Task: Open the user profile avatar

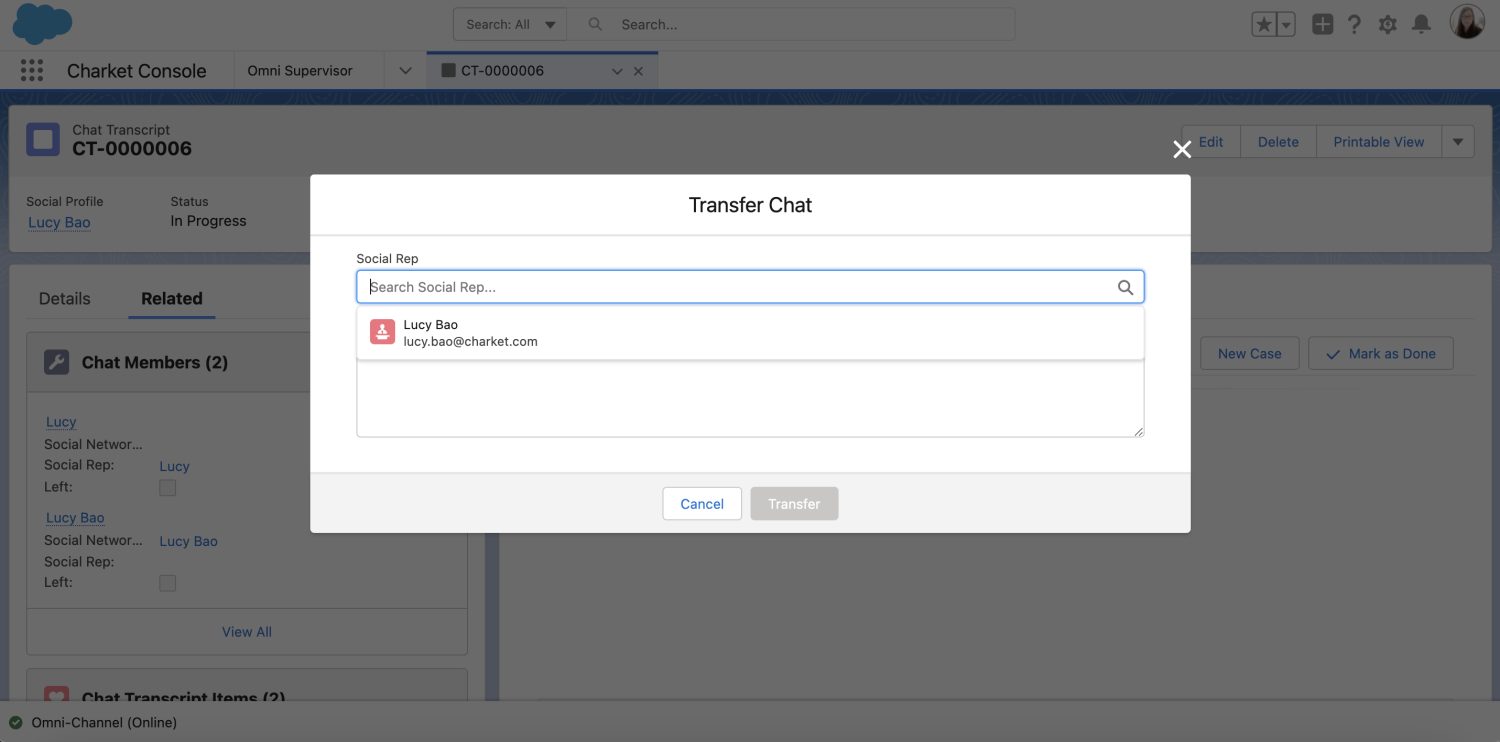Action: click(1467, 22)
